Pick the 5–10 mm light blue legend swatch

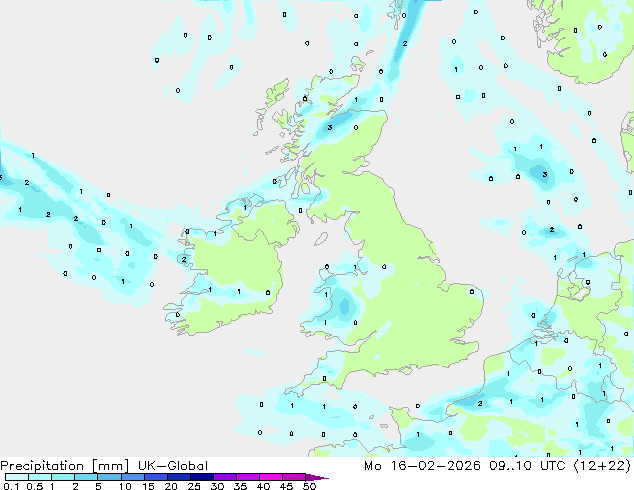pyautogui.click(x=109, y=477)
